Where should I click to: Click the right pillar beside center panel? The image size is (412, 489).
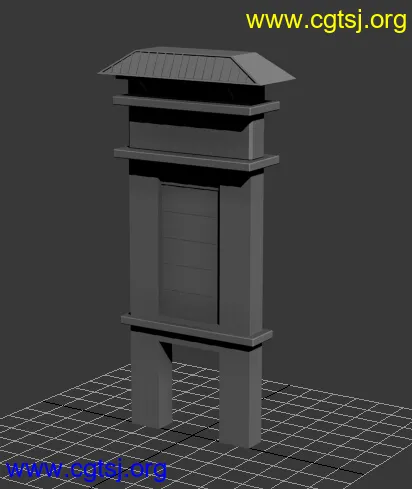(241, 257)
